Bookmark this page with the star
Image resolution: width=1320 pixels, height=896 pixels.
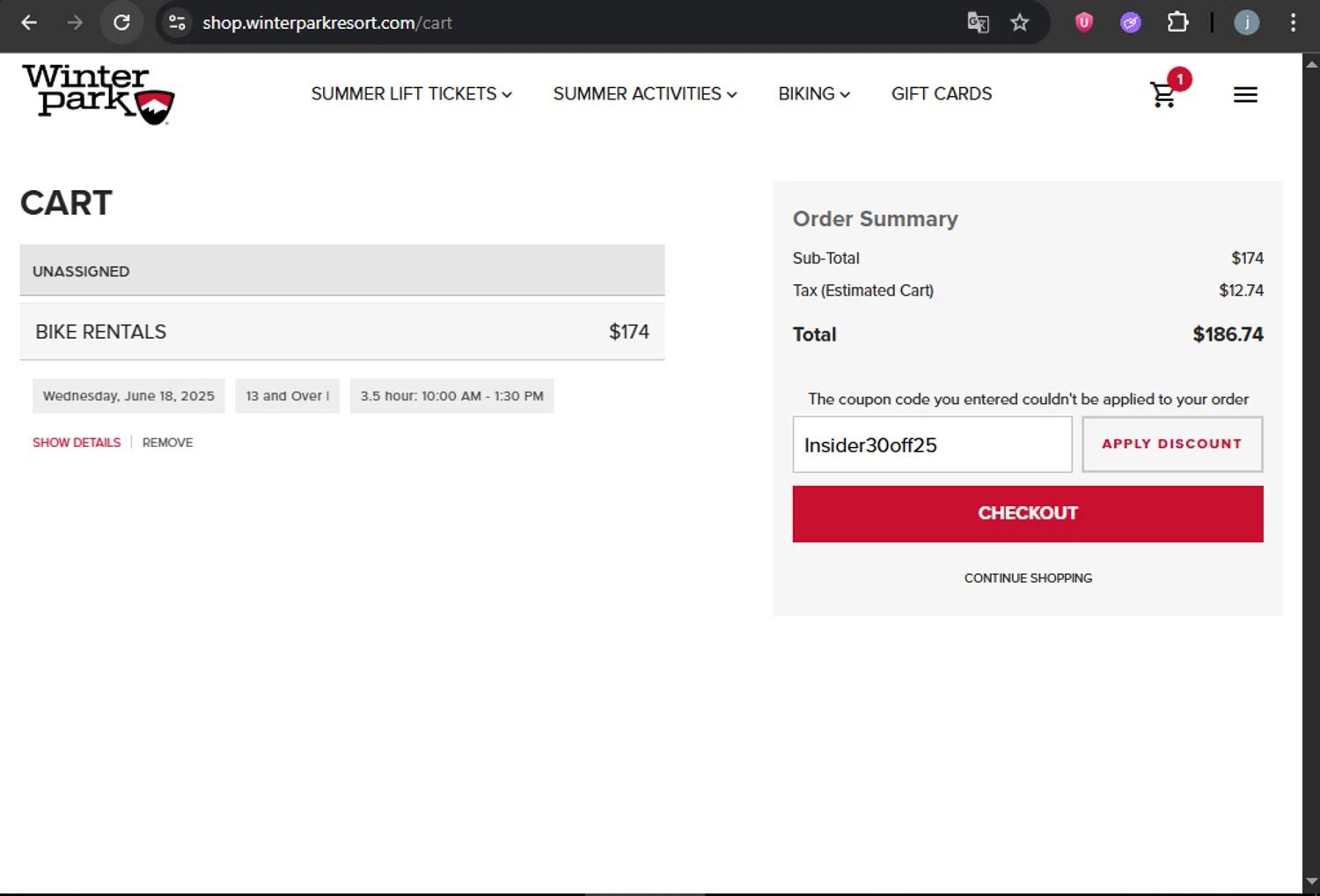1019,23
